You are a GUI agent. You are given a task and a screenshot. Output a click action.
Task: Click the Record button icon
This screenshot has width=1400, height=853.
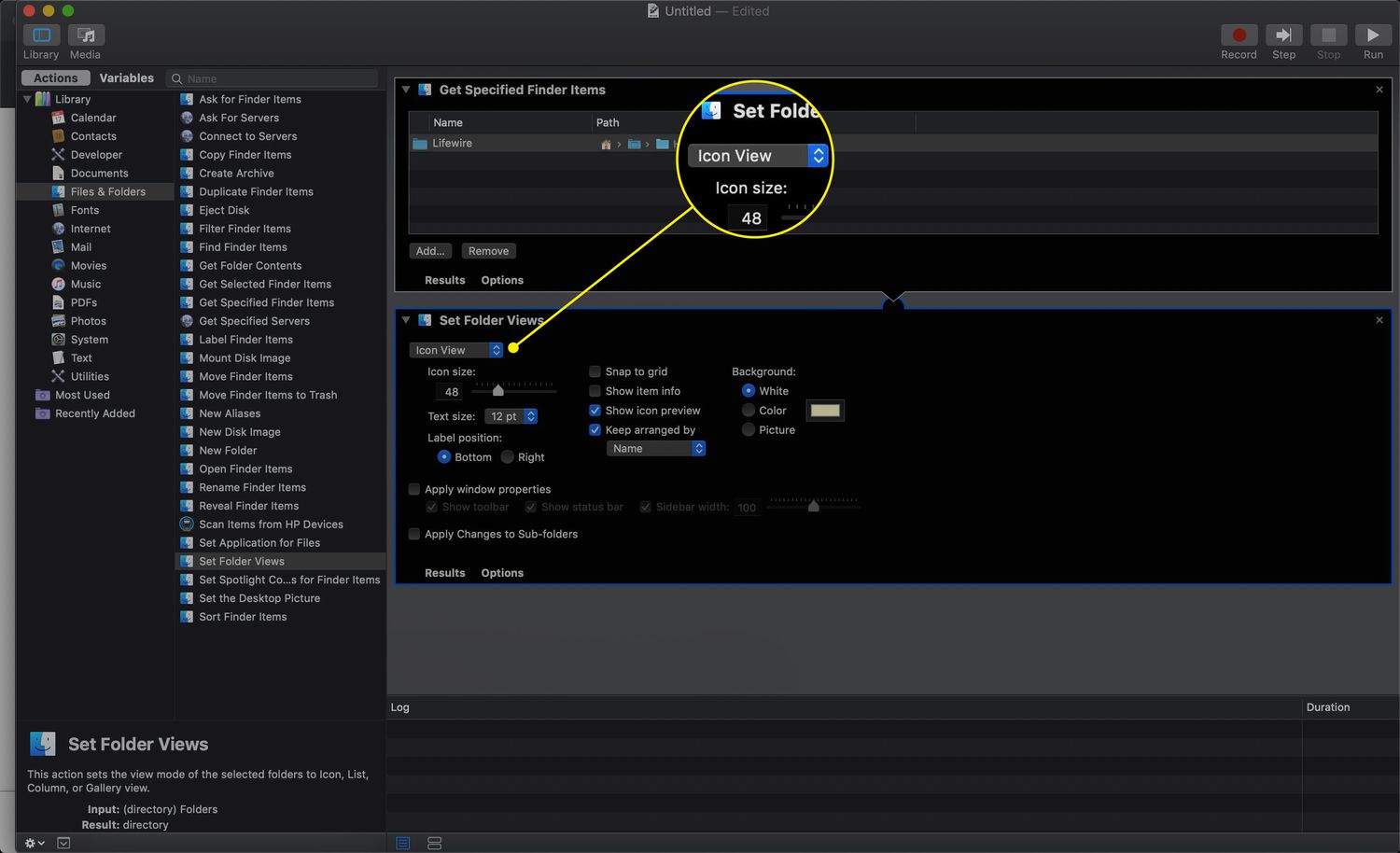pyautogui.click(x=1239, y=35)
